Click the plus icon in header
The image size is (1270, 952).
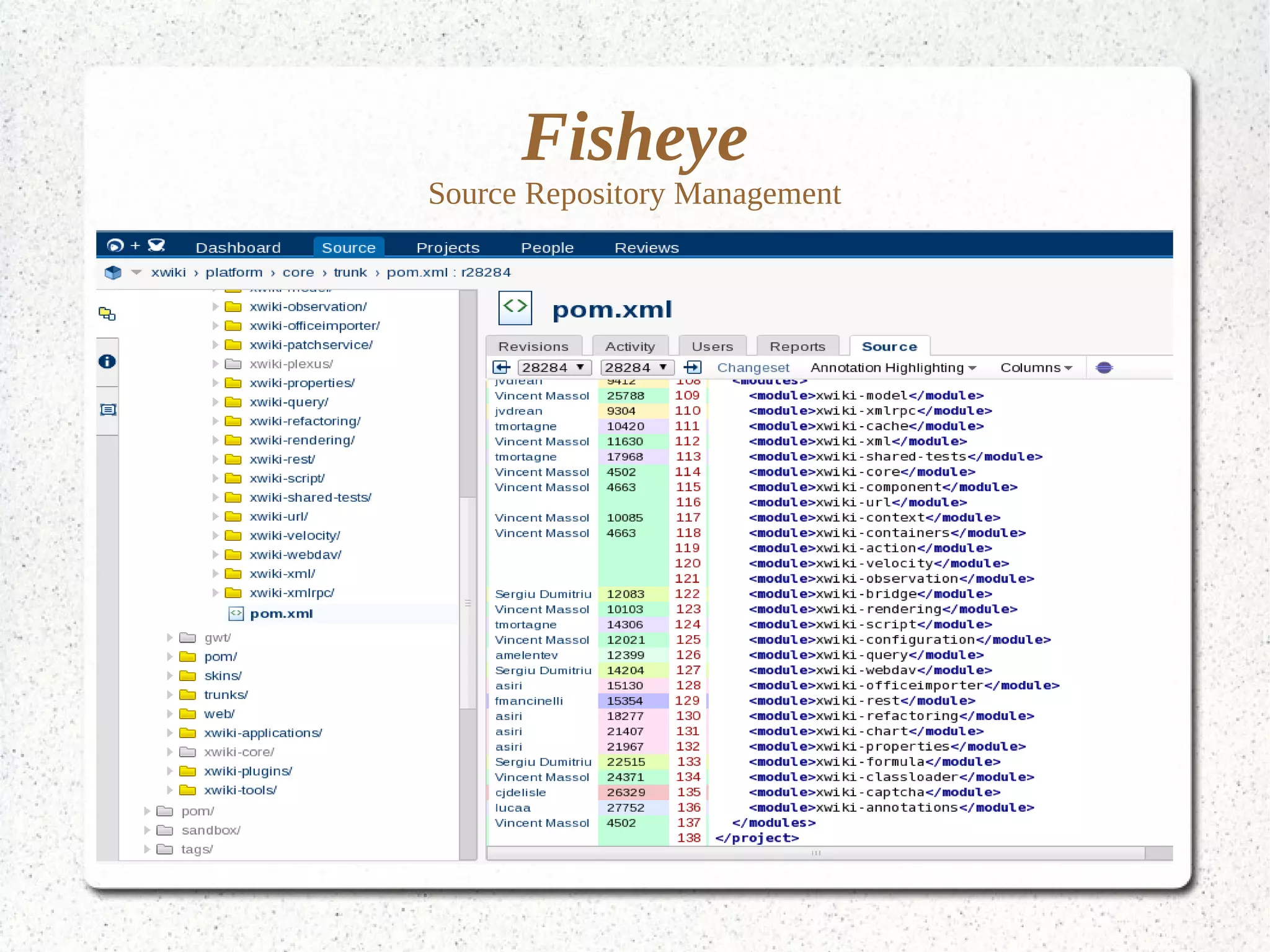135,246
